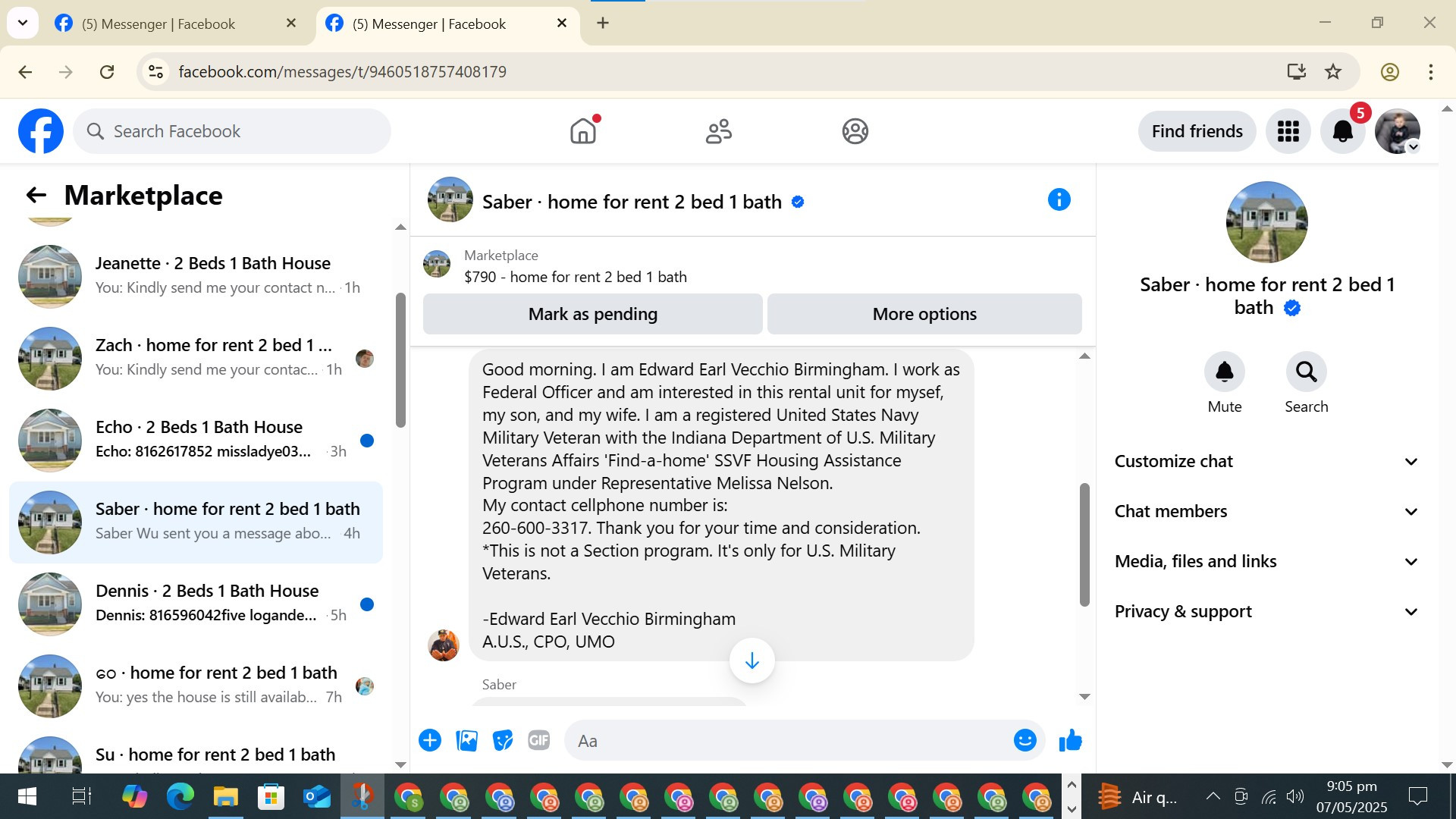Click the Aa message input field
The width and height of the screenshot is (1456, 819).
click(x=789, y=740)
